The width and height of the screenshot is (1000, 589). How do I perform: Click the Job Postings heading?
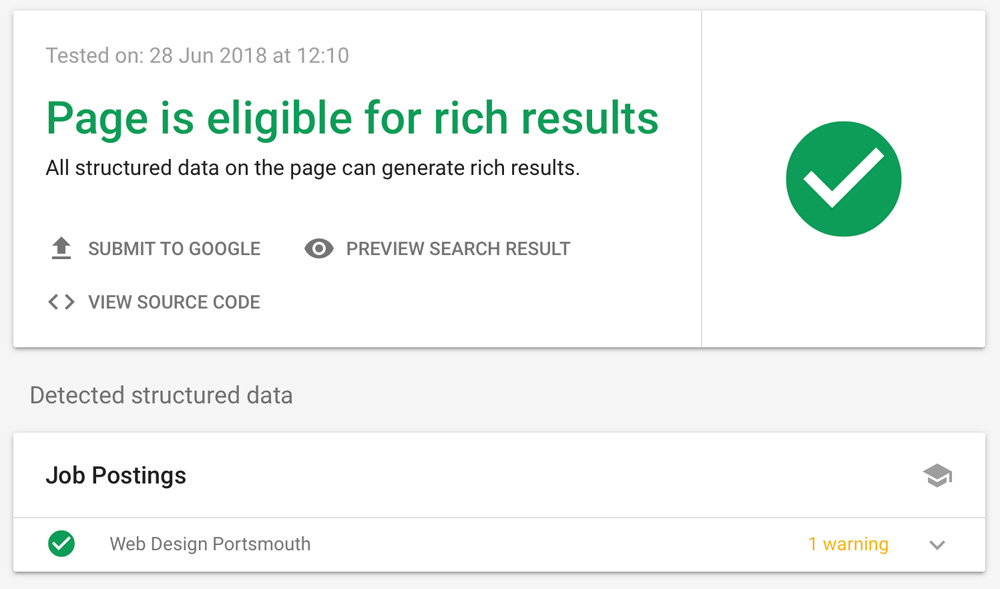[x=116, y=476]
